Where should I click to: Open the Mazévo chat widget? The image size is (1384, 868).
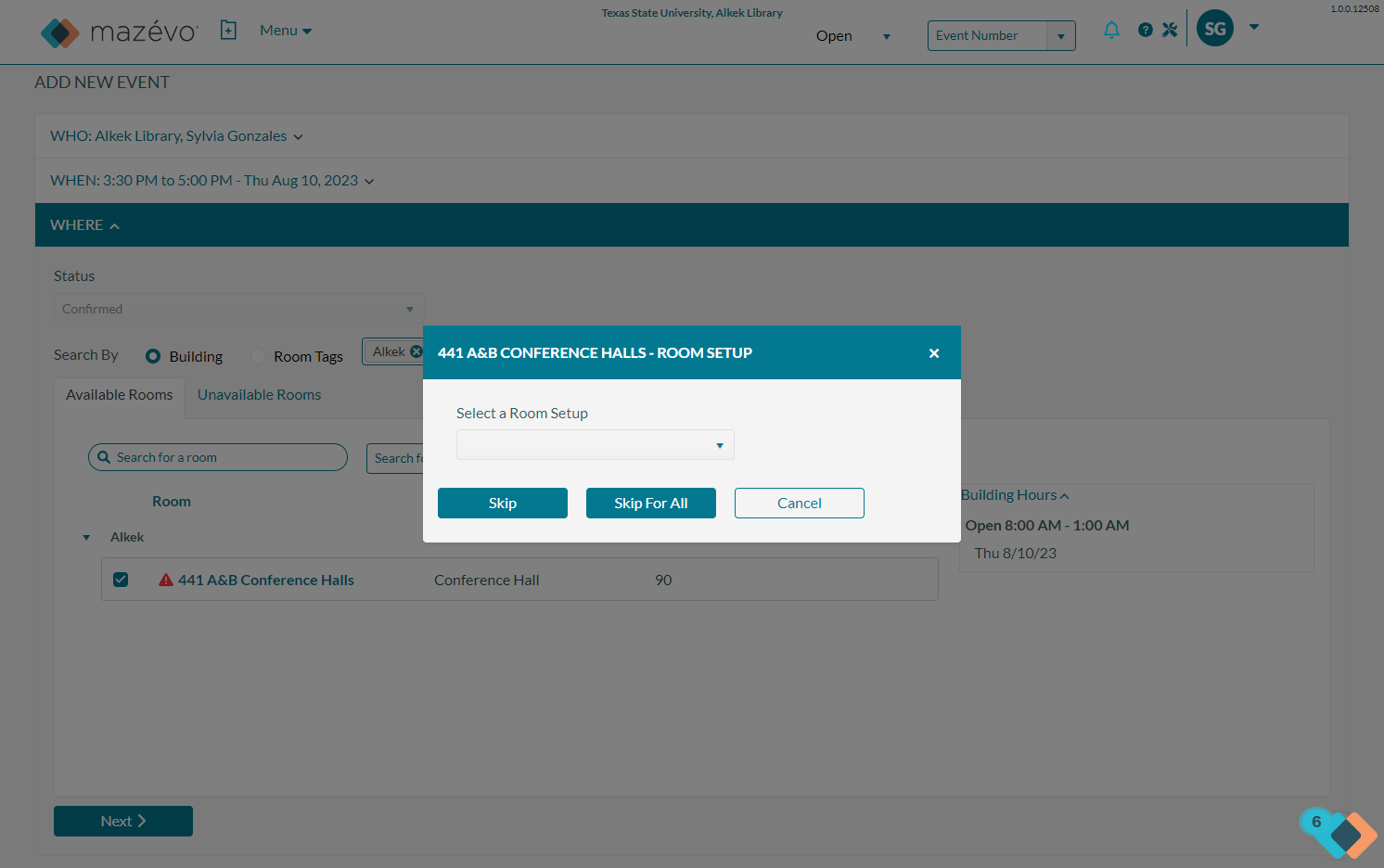(x=1339, y=832)
